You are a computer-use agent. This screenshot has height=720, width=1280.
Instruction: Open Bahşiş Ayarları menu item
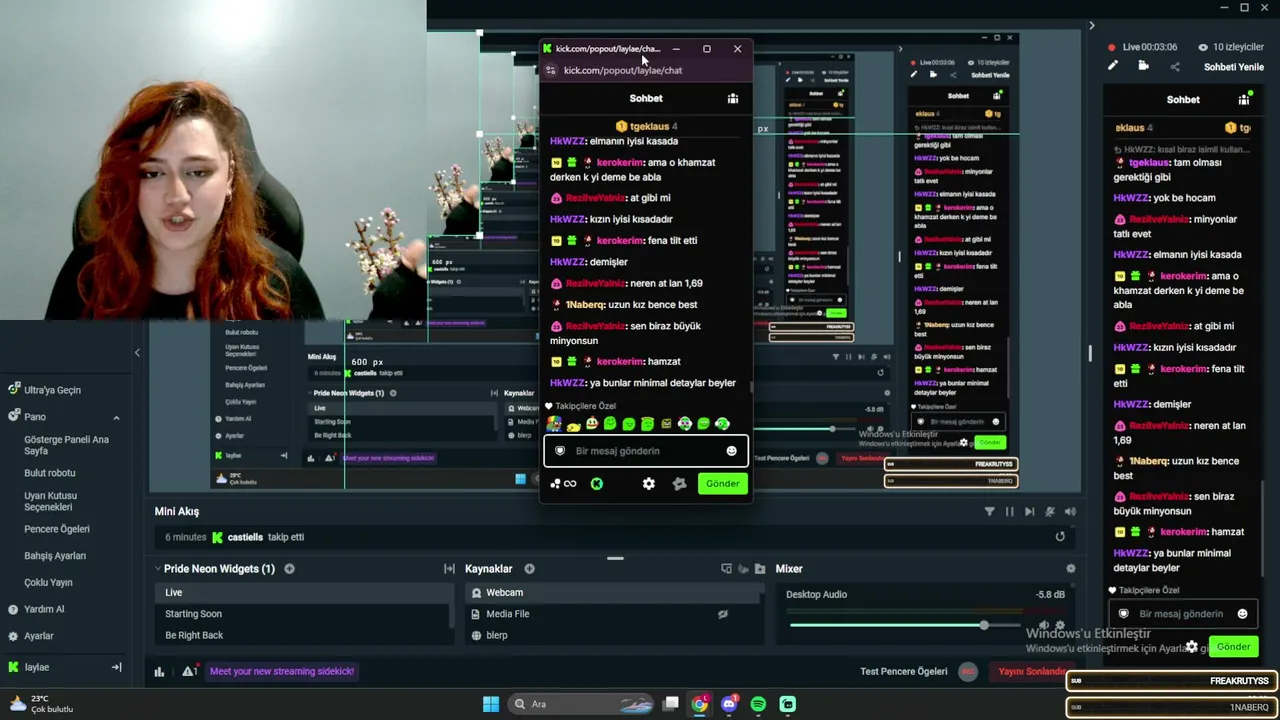coord(55,556)
